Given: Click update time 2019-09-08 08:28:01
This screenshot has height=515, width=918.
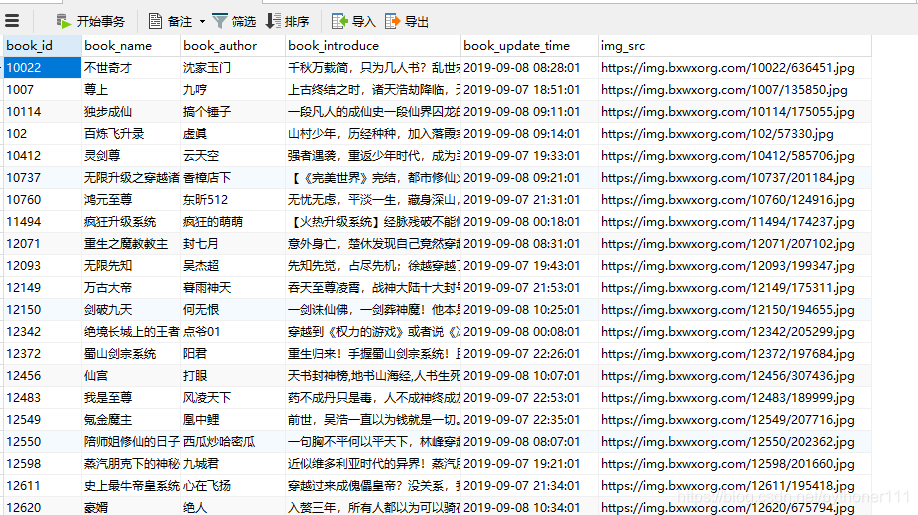Looking at the screenshot, I should point(522,68).
